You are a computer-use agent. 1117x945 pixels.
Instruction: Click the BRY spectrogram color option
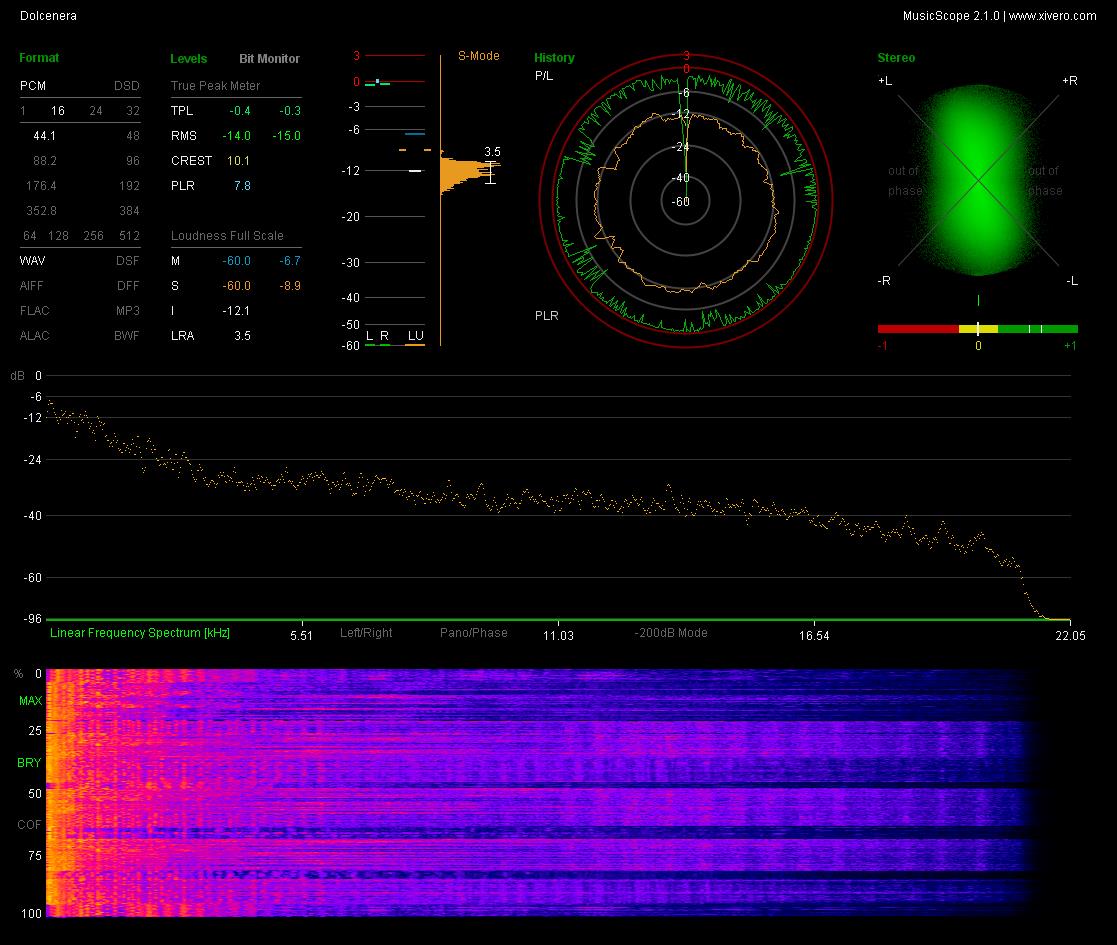pyautogui.click(x=29, y=763)
